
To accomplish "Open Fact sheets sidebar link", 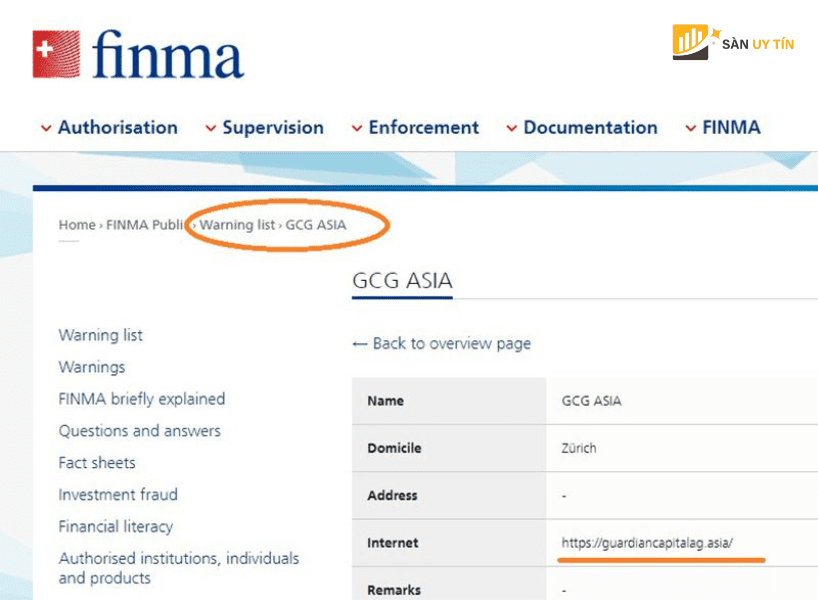I will [x=97, y=463].
